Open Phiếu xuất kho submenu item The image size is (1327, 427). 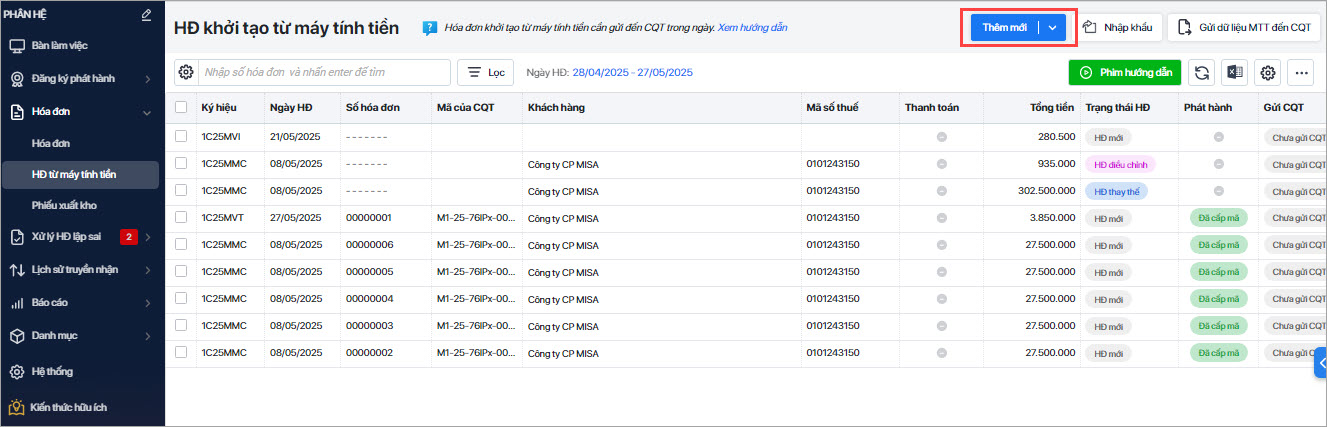[64, 205]
